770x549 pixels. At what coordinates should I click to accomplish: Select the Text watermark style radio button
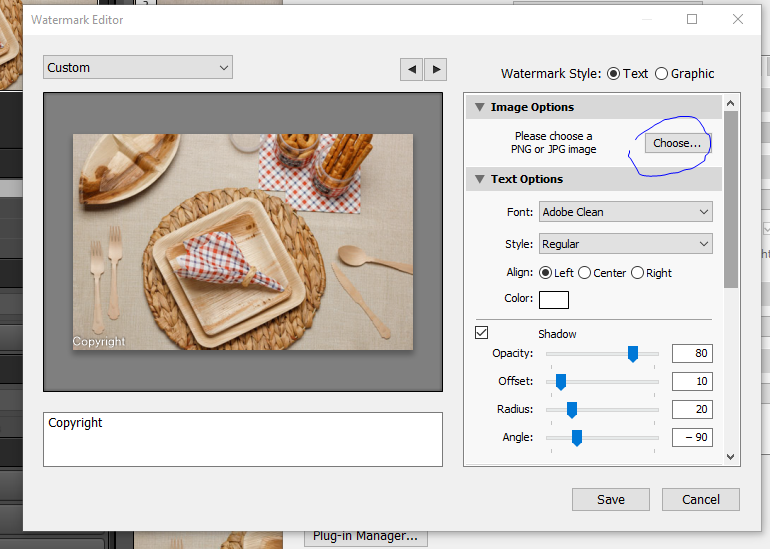coord(613,74)
